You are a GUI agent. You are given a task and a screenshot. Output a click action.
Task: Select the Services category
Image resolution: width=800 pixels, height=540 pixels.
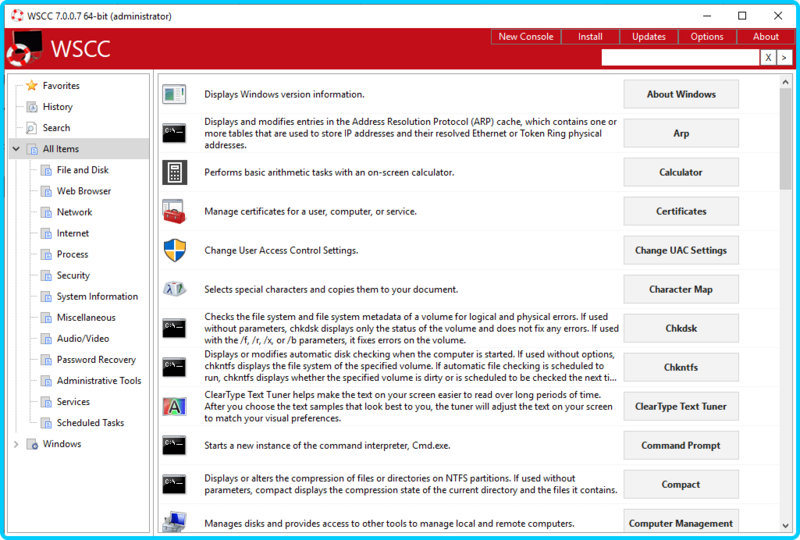[73, 402]
